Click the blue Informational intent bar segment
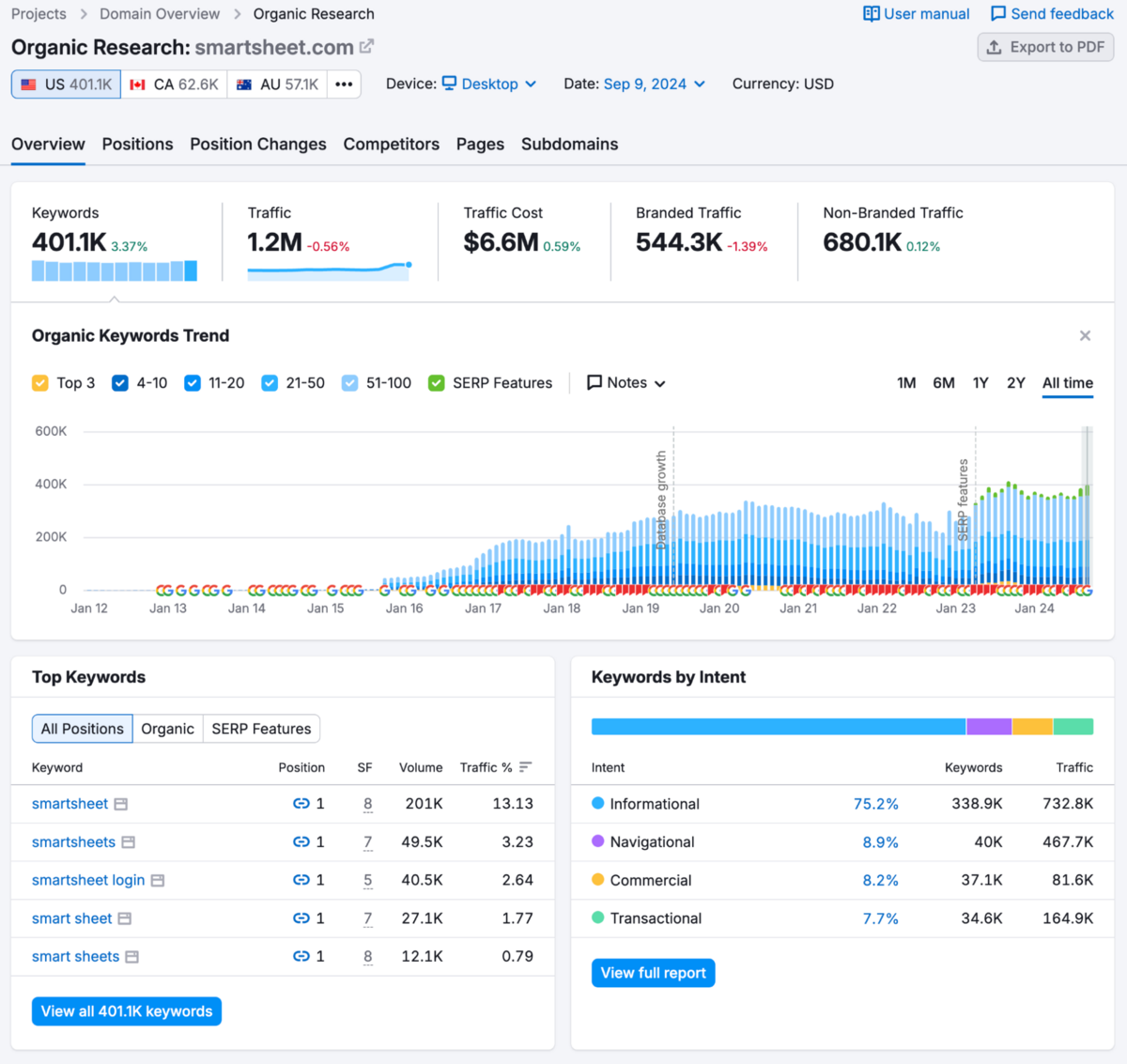 coord(779,727)
